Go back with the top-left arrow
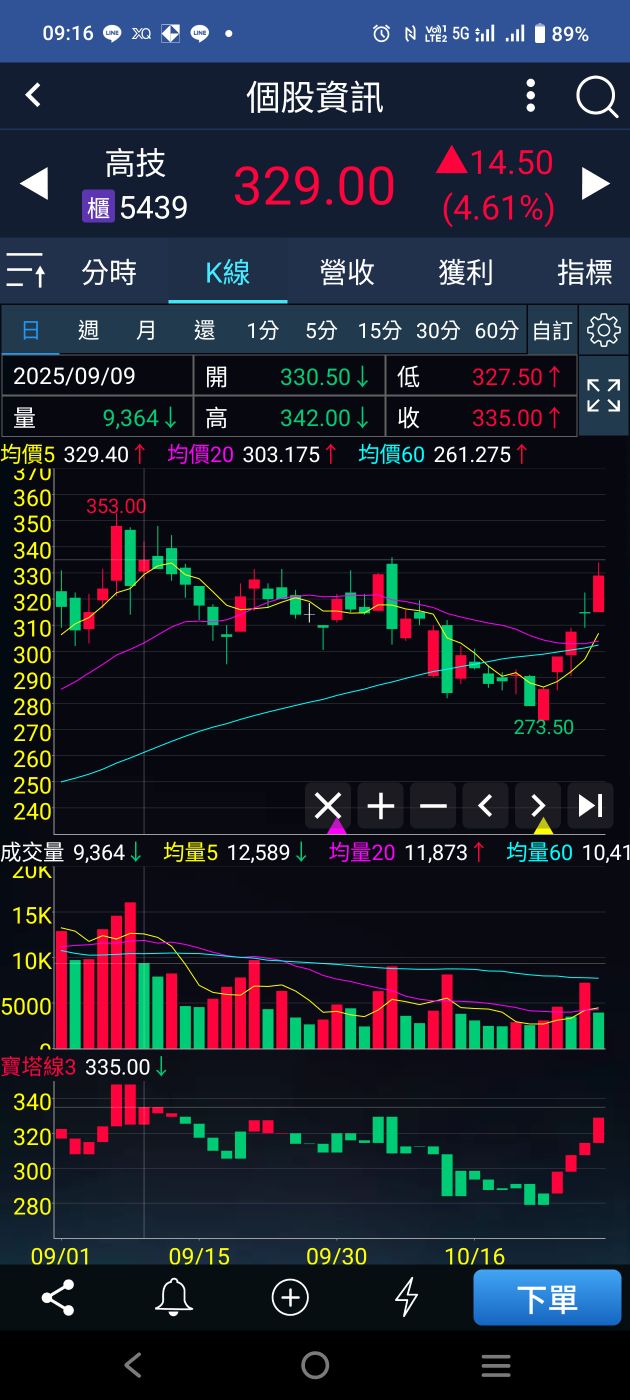 [x=33, y=95]
